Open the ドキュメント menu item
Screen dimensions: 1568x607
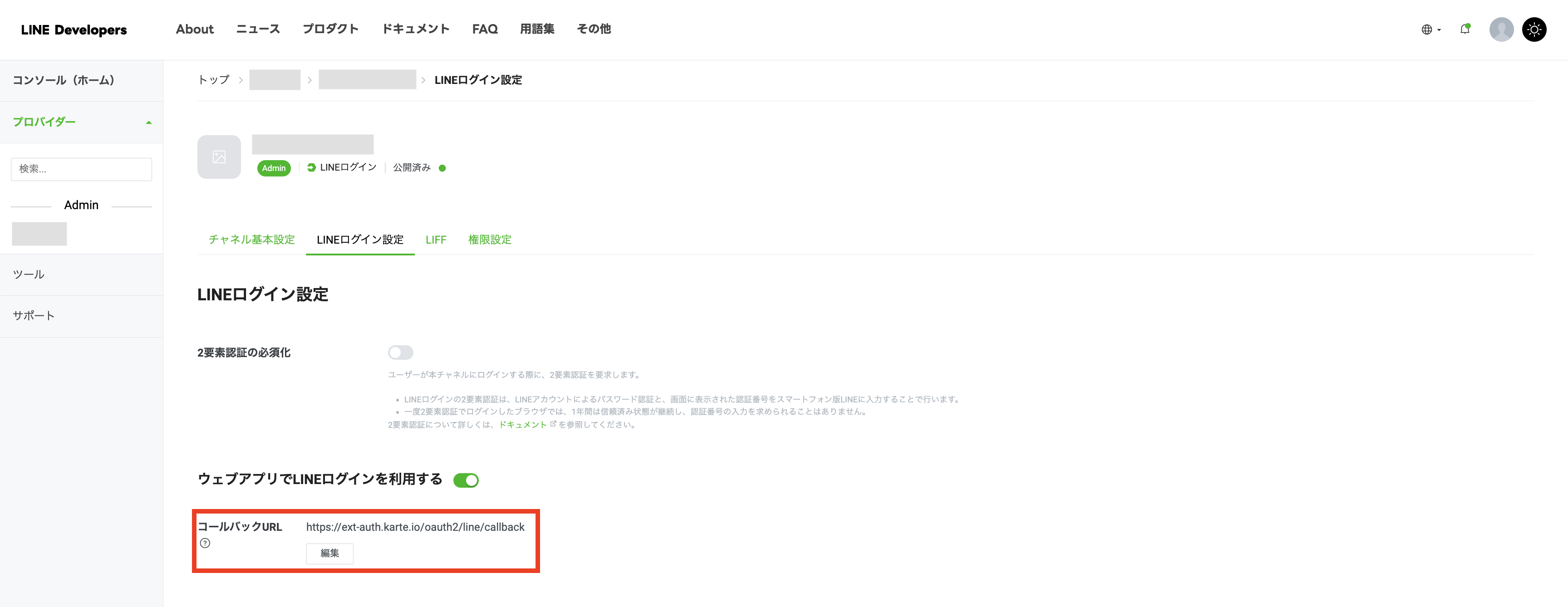click(416, 29)
